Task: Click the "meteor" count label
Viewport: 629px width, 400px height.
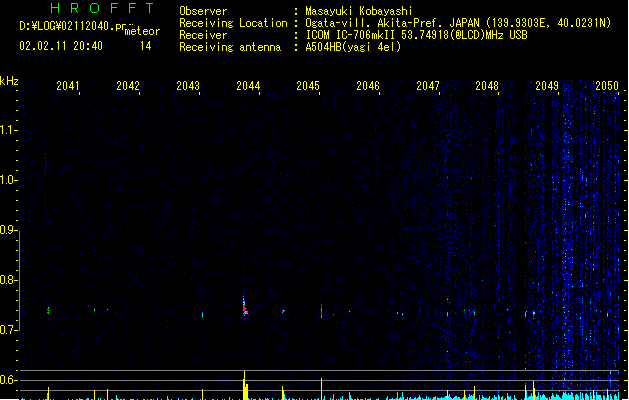Action: [x=142, y=31]
